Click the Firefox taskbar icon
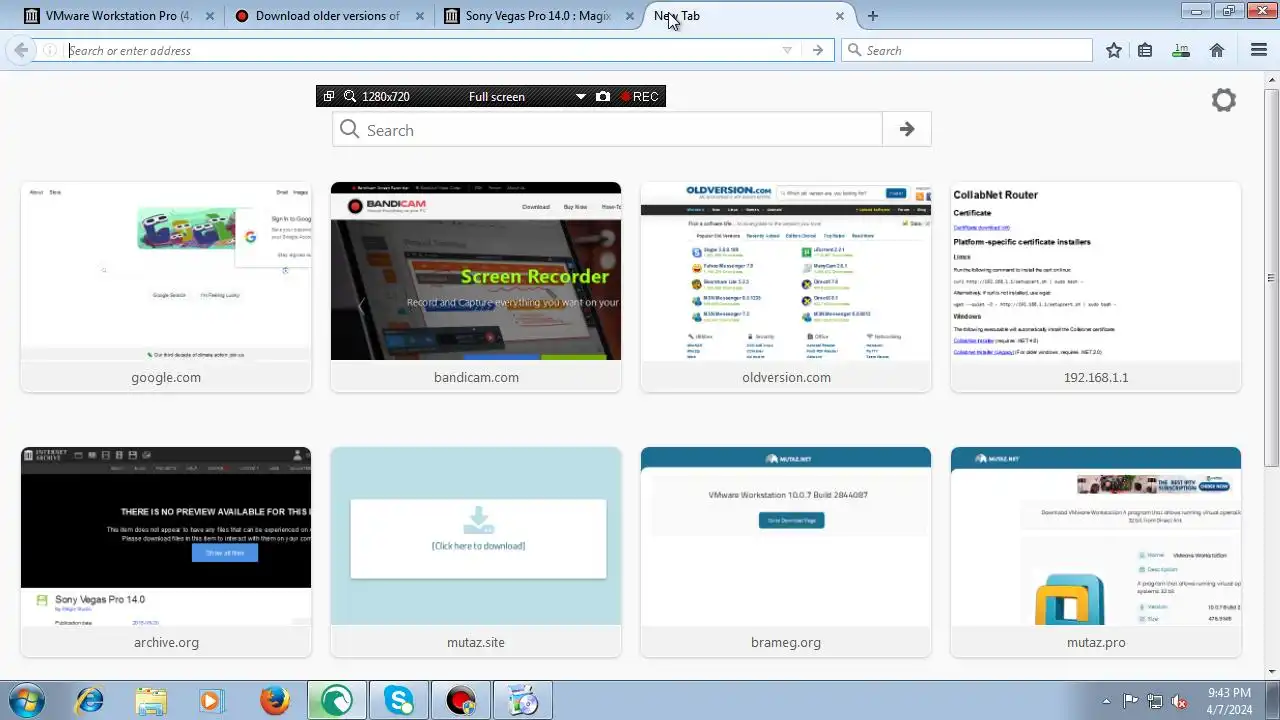The width and height of the screenshot is (1280, 720). pyautogui.click(x=275, y=700)
